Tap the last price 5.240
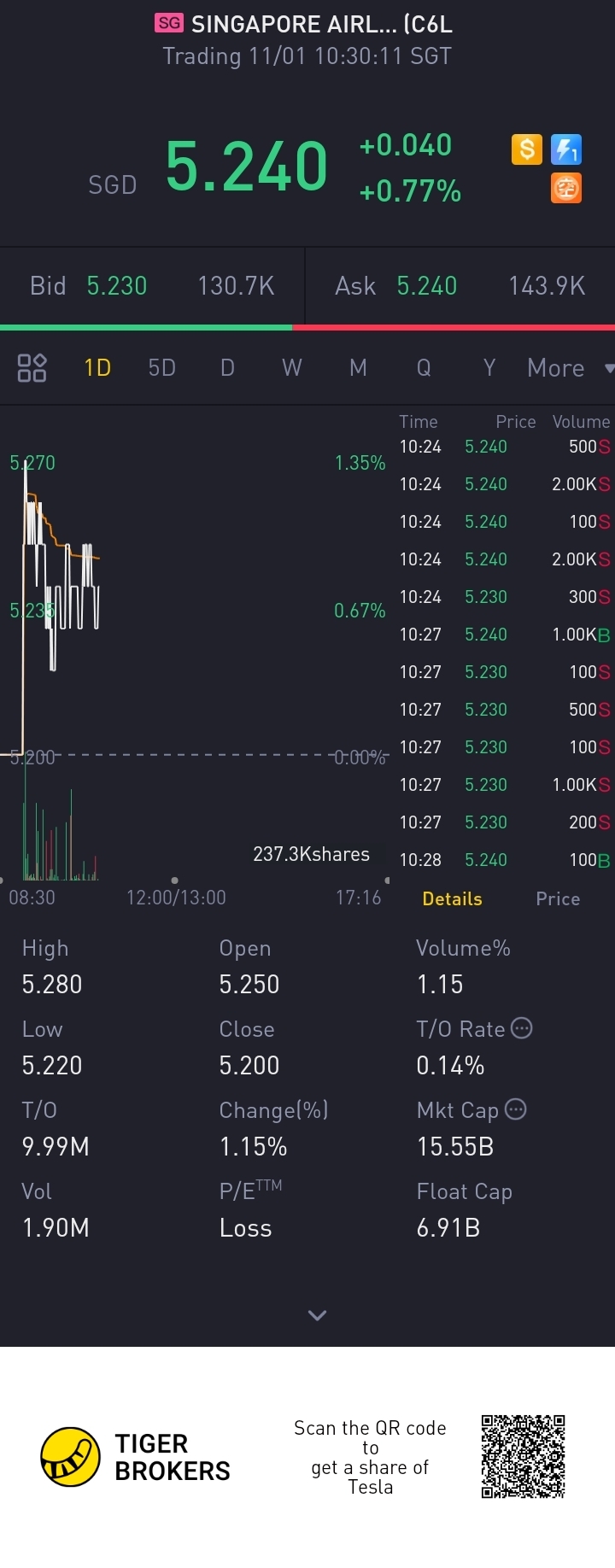615x1568 pixels. (x=247, y=167)
